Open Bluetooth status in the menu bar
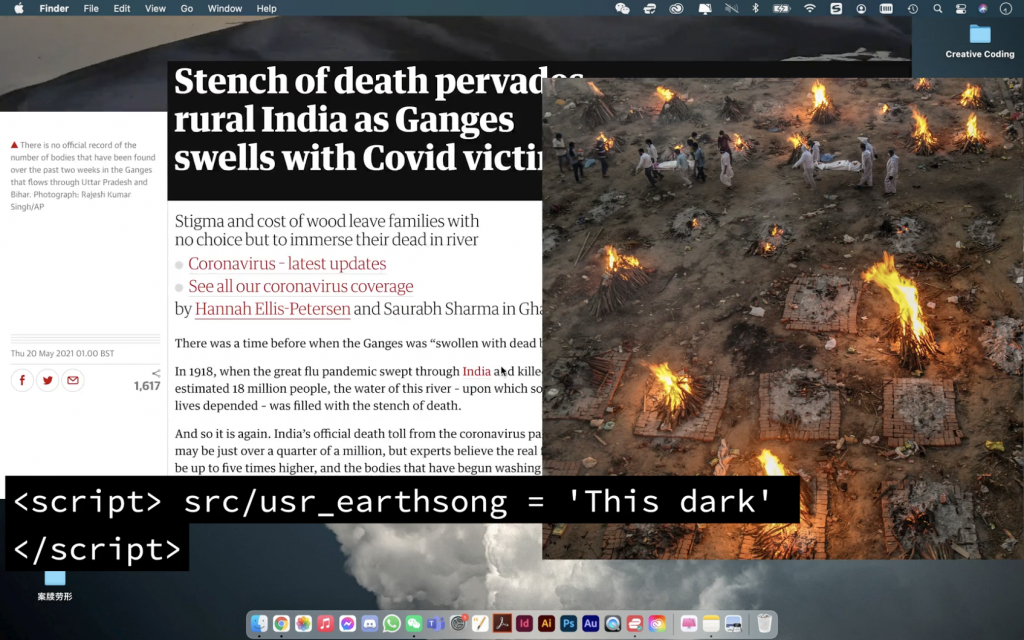 click(x=756, y=8)
